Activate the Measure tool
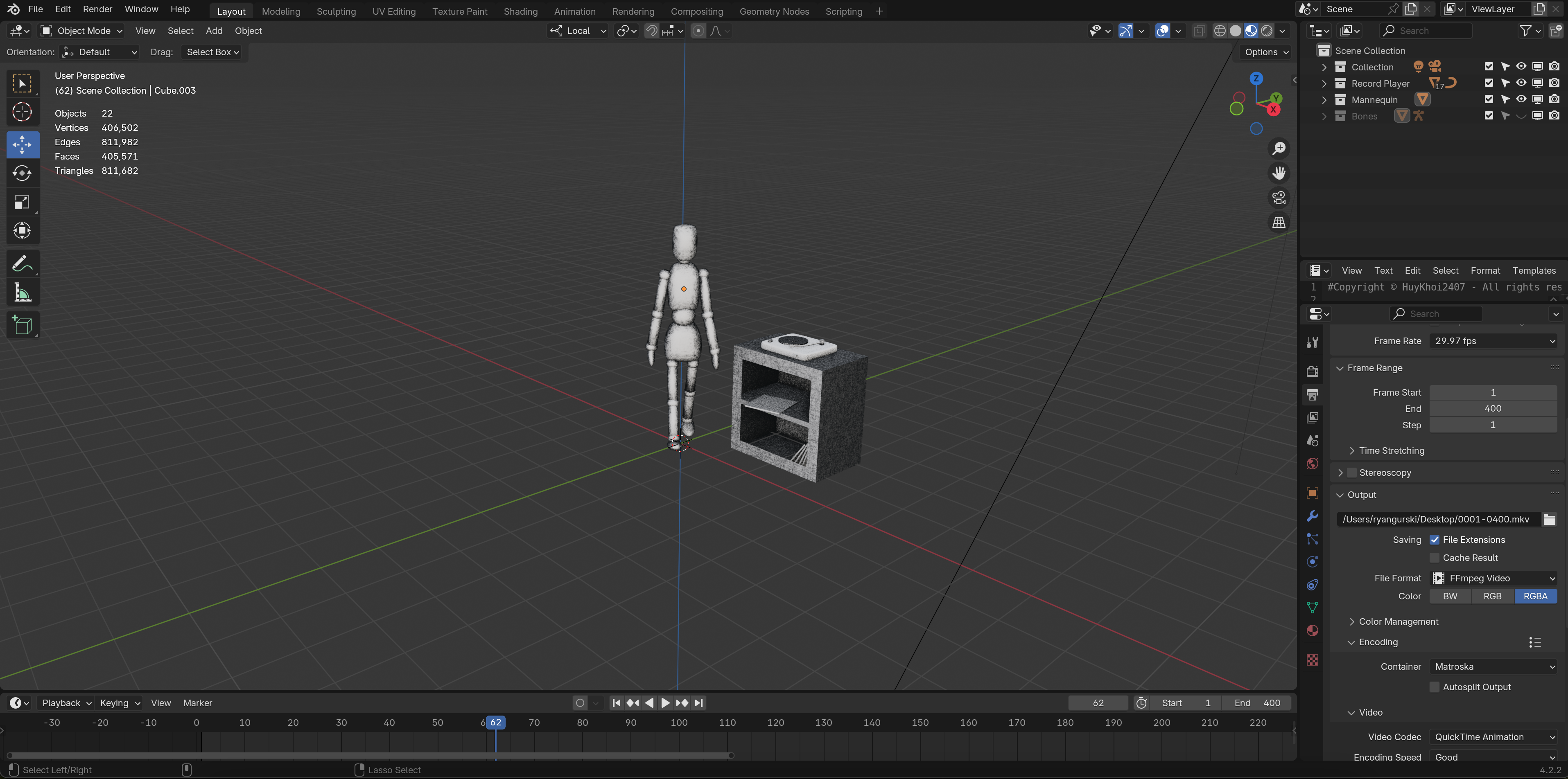Screen dimensions: 1568x779 point(23,293)
